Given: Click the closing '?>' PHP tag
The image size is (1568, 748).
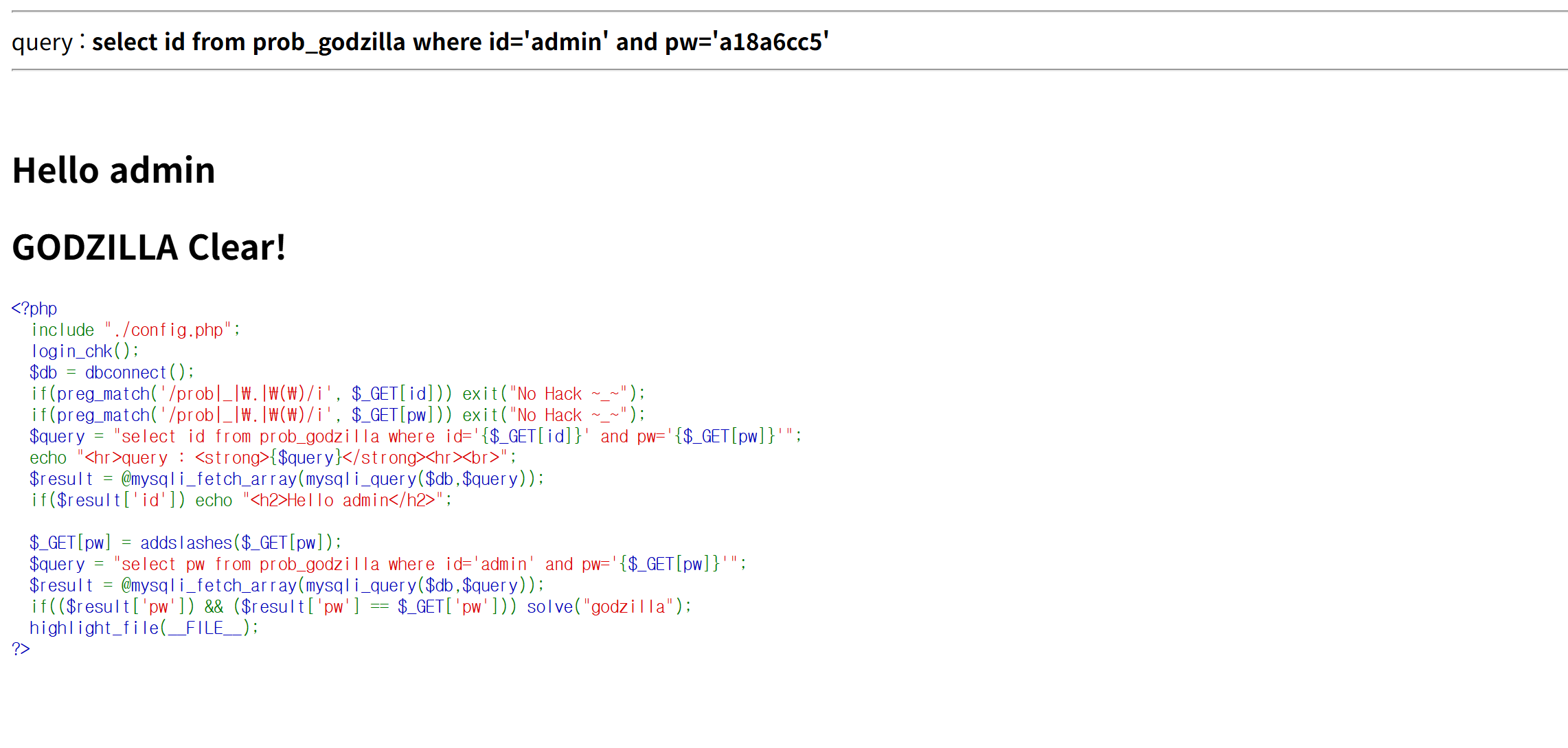Looking at the screenshot, I should 21,649.
